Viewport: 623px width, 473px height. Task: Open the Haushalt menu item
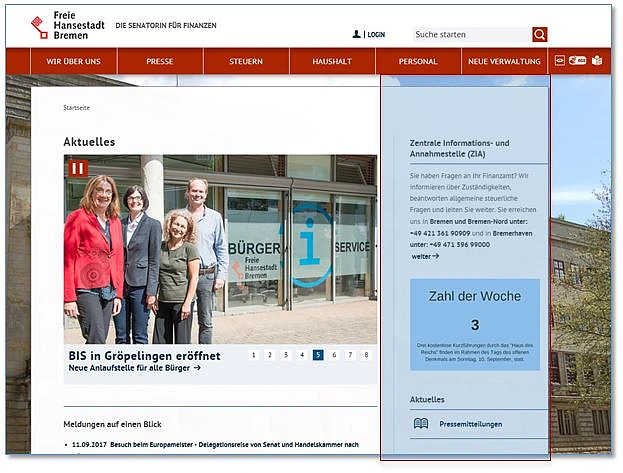pos(332,62)
